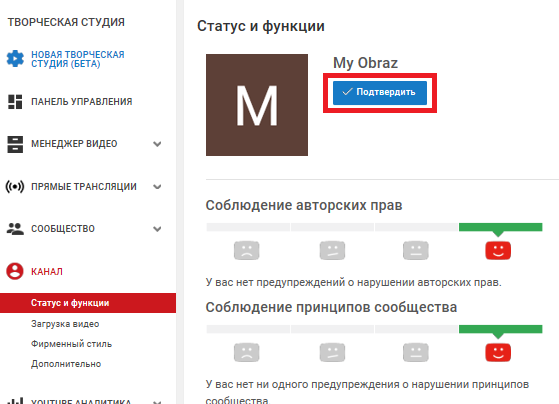The width and height of the screenshot is (559, 404).
Task: Expand the ПРЯМЫЕ ТРАНСЛЯЦИИ section chevron
Action: point(157,186)
